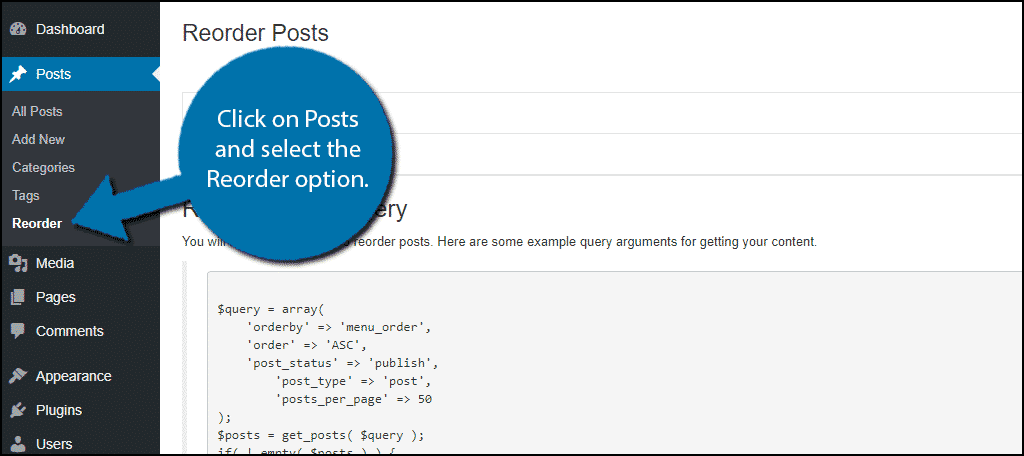1024x456 pixels.
Task: Open the Categories submenu link
Action: point(43,168)
